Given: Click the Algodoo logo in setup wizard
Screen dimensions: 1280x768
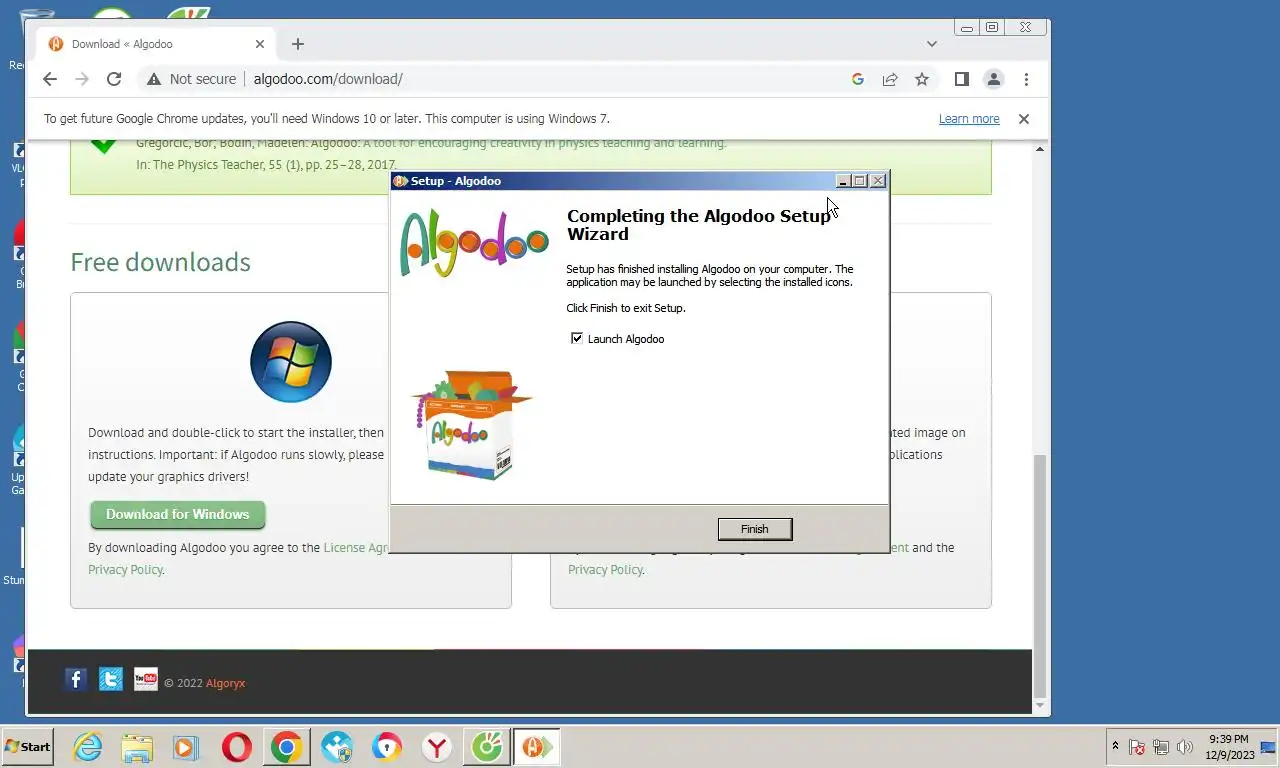Looking at the screenshot, I should click(x=474, y=242).
